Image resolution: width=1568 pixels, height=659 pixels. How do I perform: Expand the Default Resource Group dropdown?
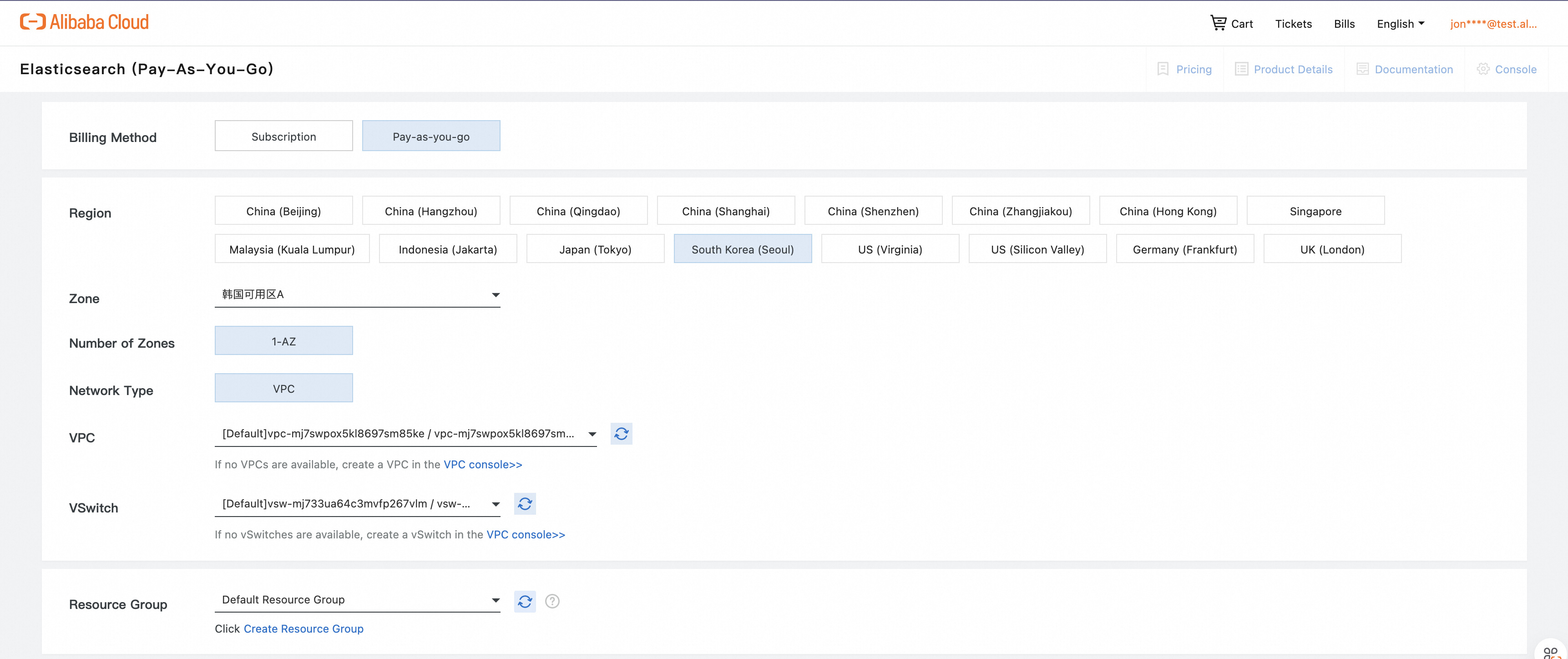click(357, 600)
